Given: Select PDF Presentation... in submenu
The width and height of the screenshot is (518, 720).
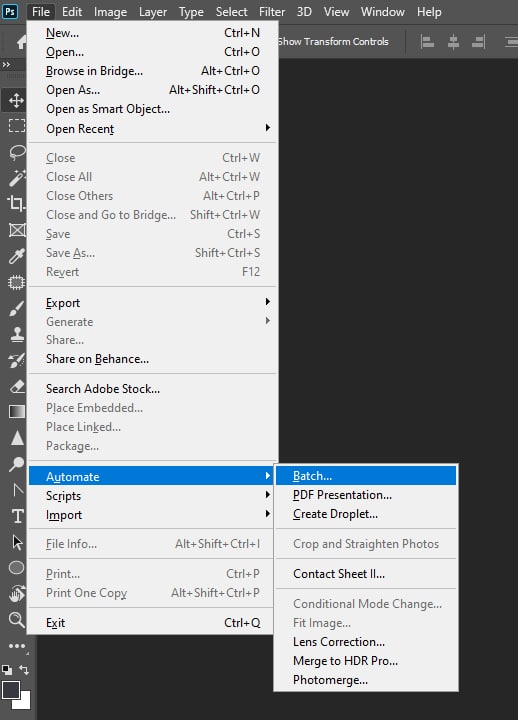Looking at the screenshot, I should click(366, 495).
